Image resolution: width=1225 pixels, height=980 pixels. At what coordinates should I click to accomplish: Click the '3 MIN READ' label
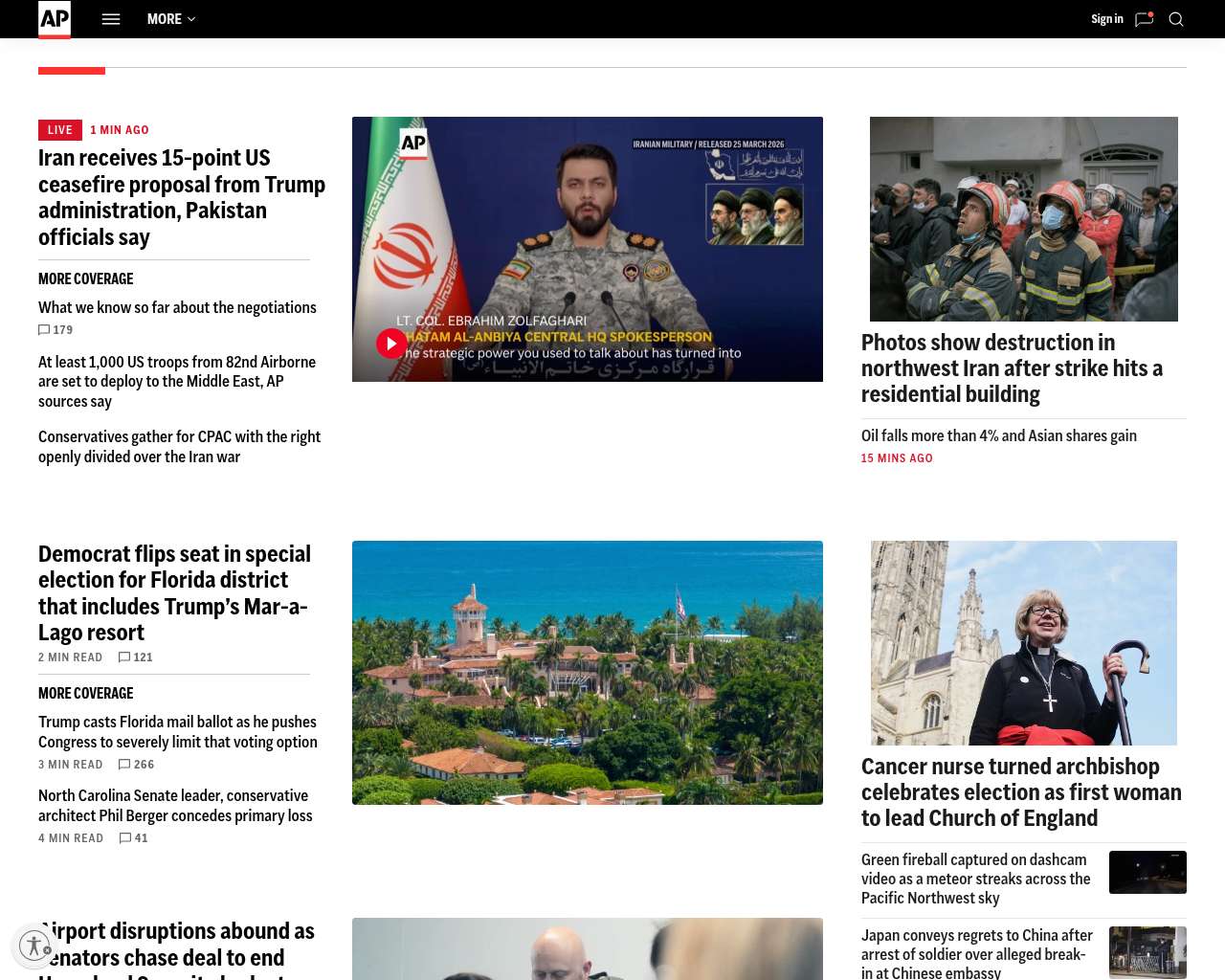point(70,765)
